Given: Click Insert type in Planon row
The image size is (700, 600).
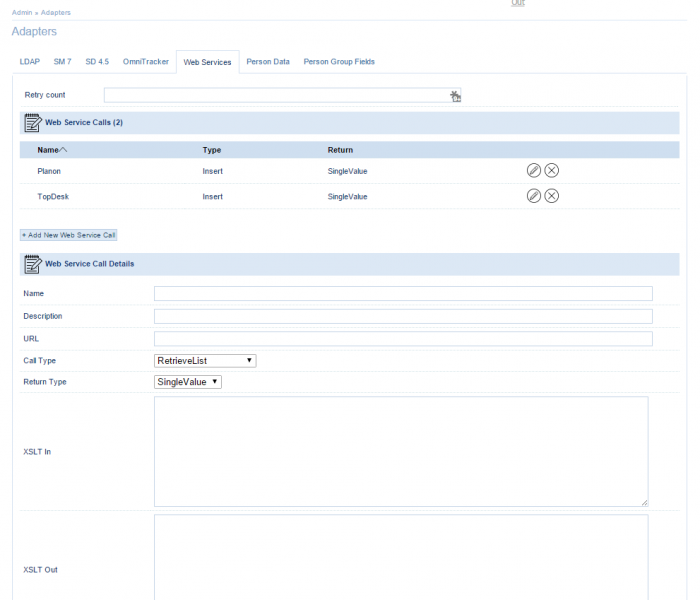Looking at the screenshot, I should click(x=212, y=171).
